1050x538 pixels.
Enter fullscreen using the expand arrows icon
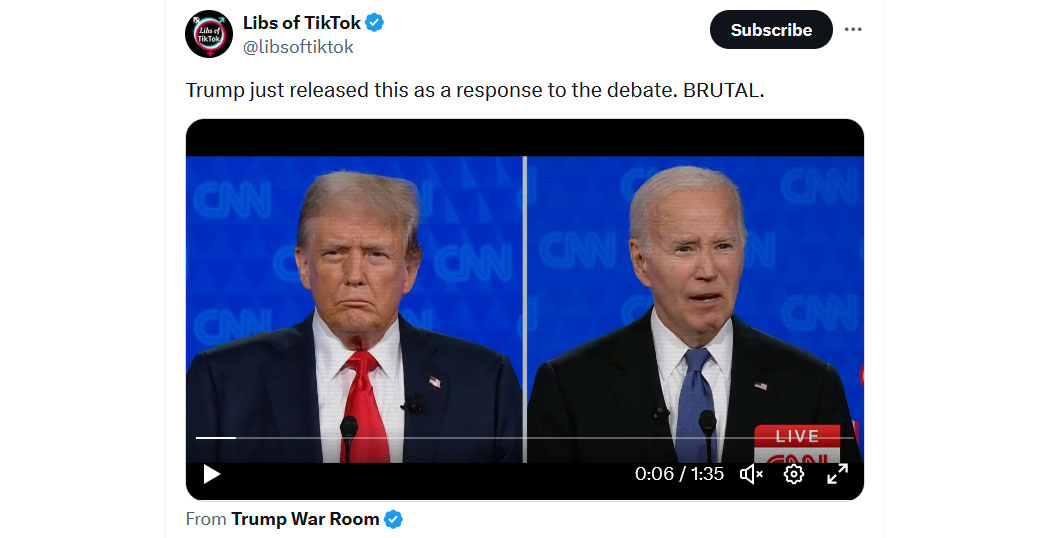(x=837, y=474)
